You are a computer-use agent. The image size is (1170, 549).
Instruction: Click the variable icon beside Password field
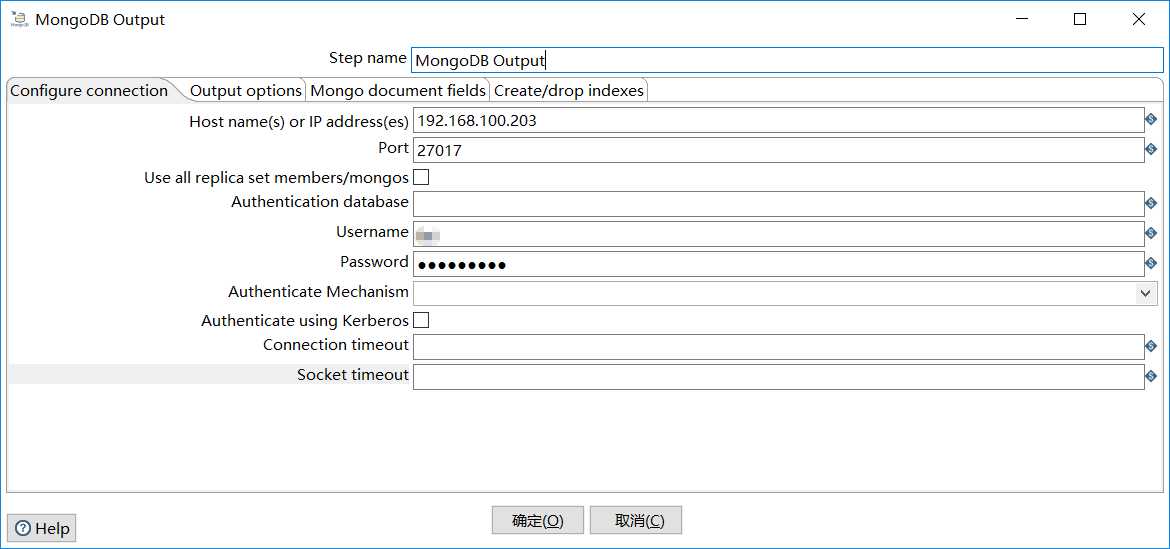point(1151,263)
